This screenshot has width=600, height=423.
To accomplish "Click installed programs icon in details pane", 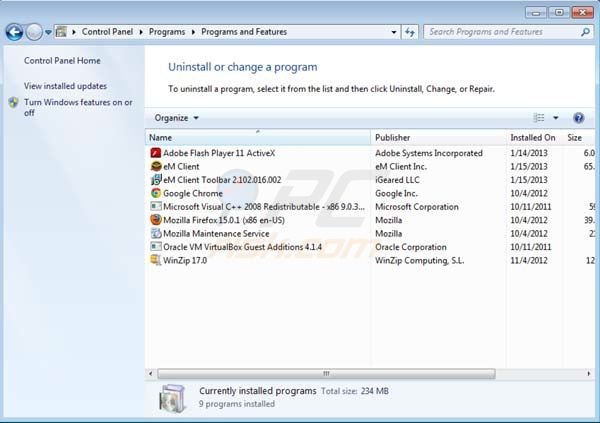I will [173, 399].
